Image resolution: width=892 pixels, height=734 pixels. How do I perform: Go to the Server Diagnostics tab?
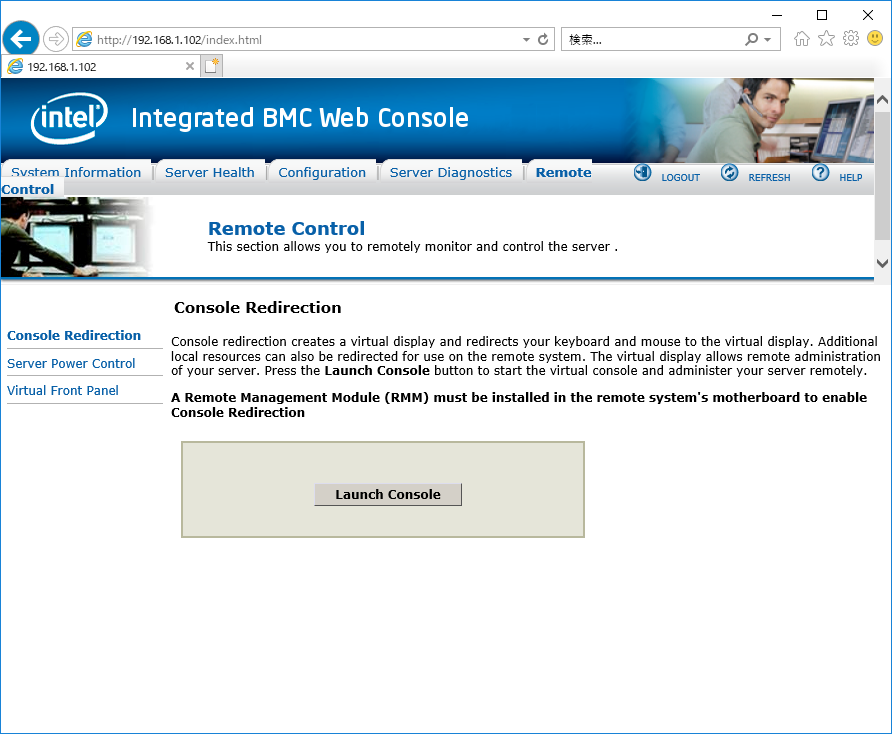[451, 172]
